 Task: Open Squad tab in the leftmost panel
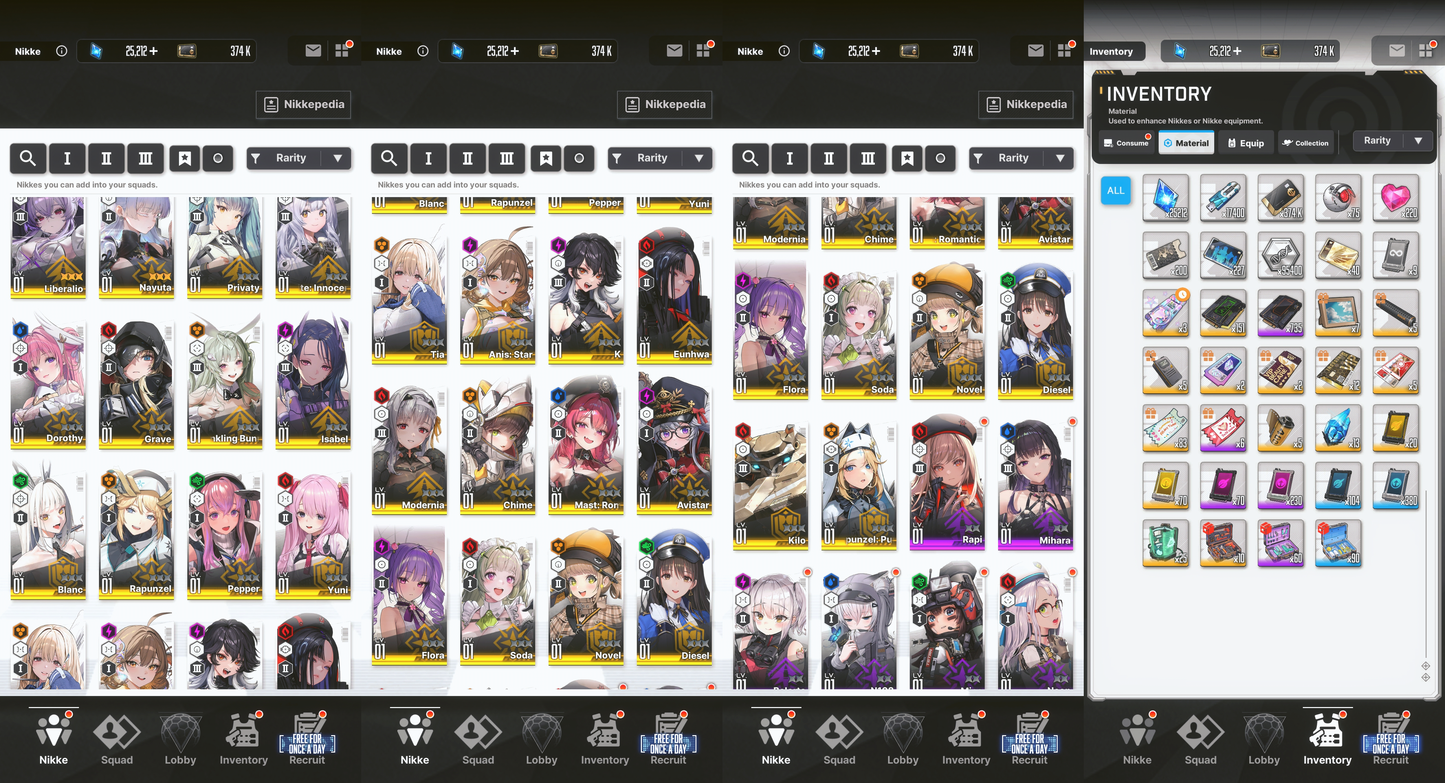[x=117, y=740]
